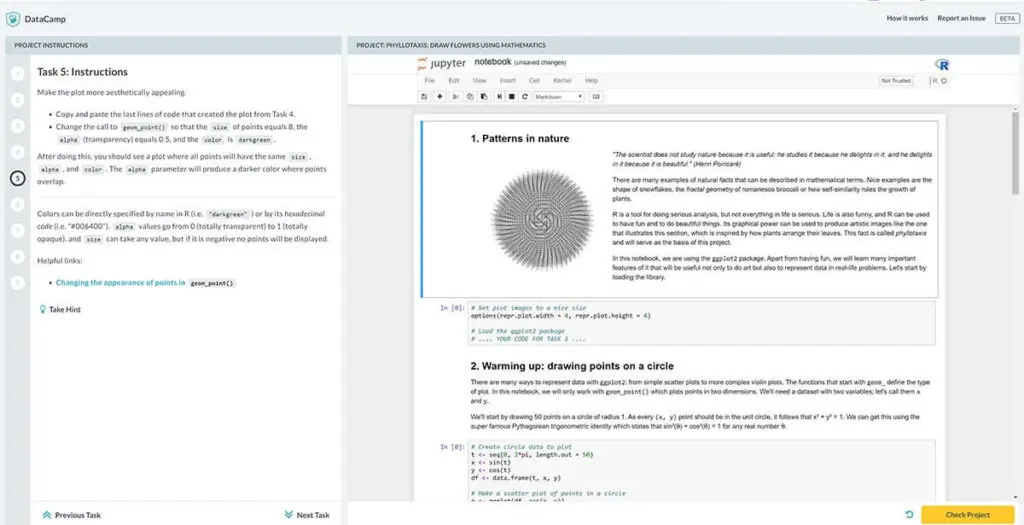Screen dimensions: 1024x525
Task: Open the Jupyter Cell menu
Action: [534, 80]
